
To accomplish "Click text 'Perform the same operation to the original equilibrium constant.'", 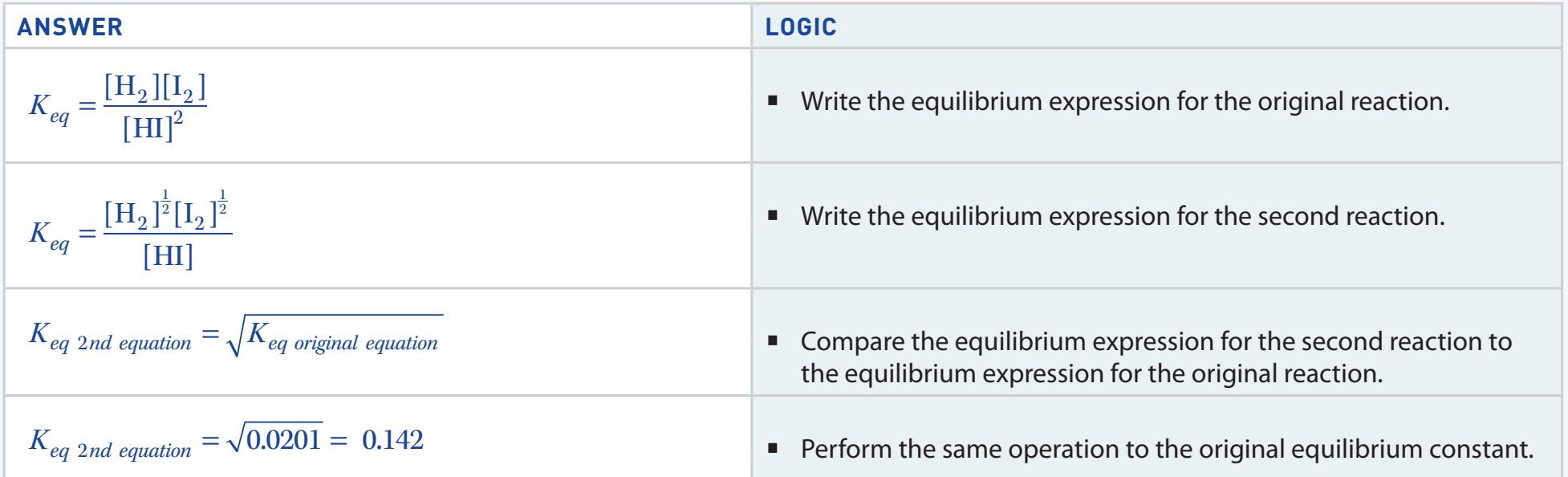I will click(1167, 449).
